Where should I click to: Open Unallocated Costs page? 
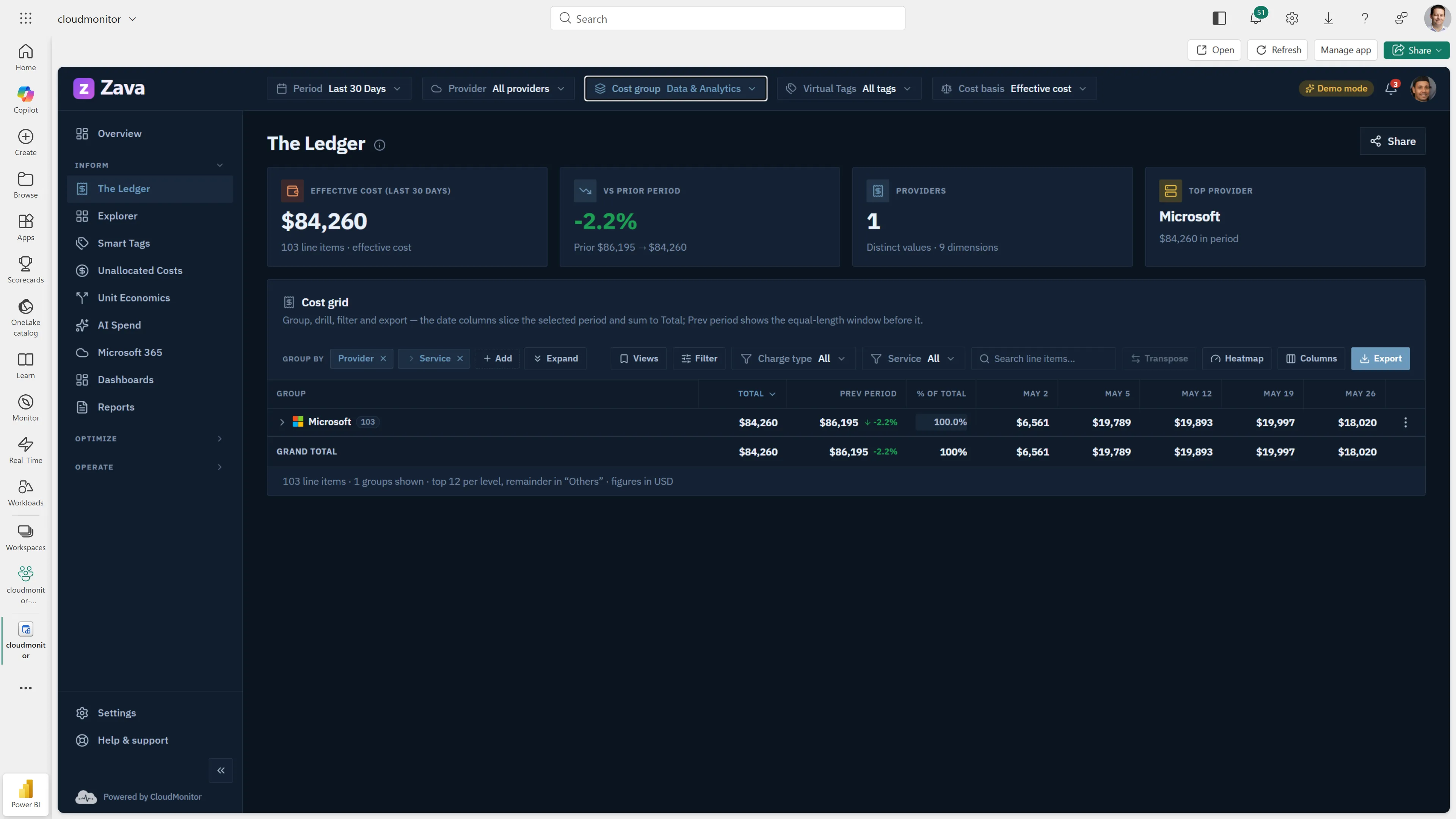click(150, 270)
